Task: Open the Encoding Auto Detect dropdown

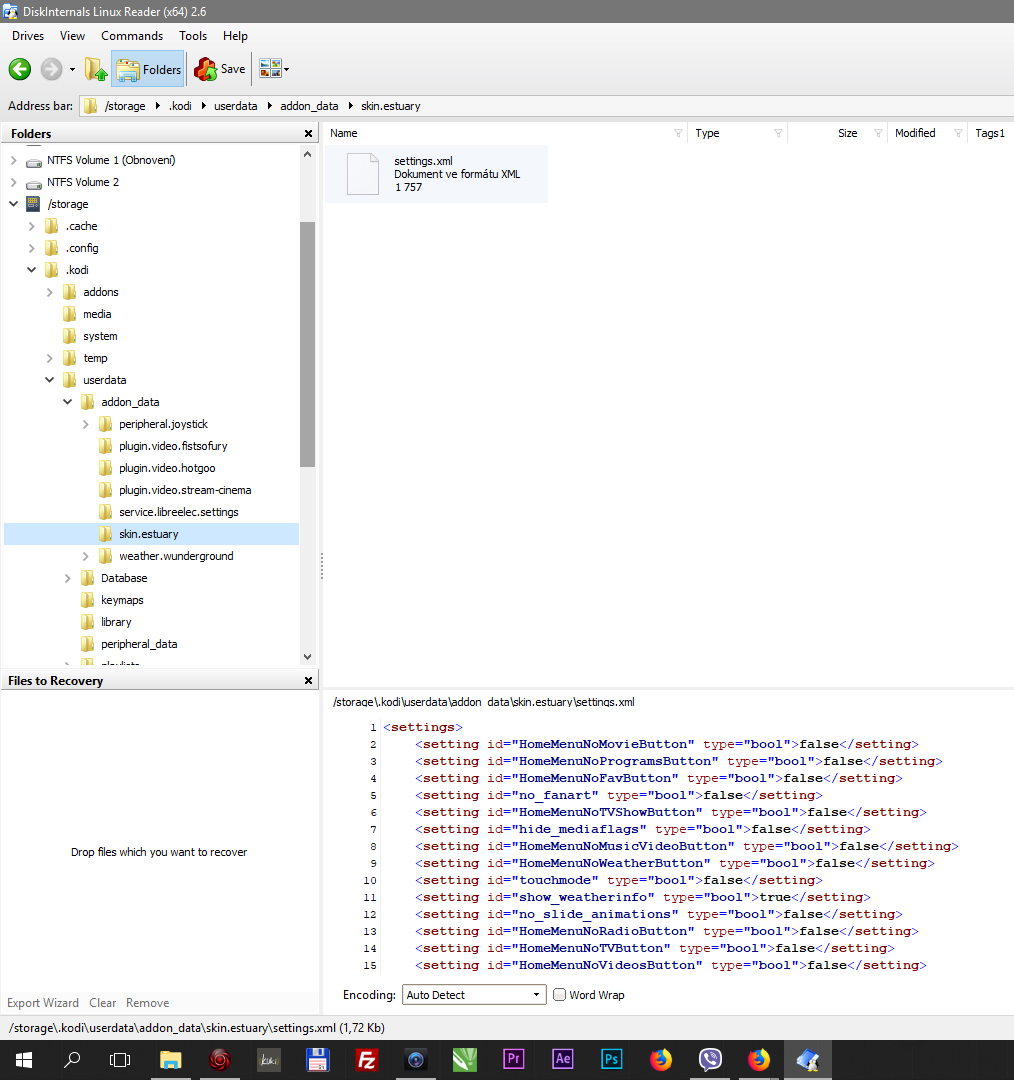Action: (x=474, y=995)
